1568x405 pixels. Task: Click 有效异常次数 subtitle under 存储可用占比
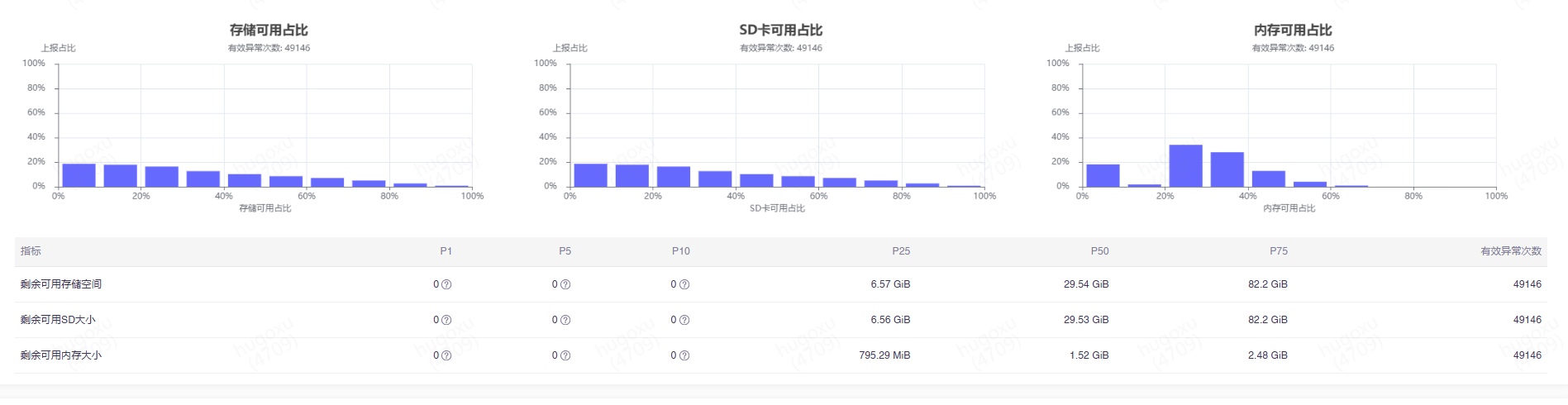coord(269,48)
